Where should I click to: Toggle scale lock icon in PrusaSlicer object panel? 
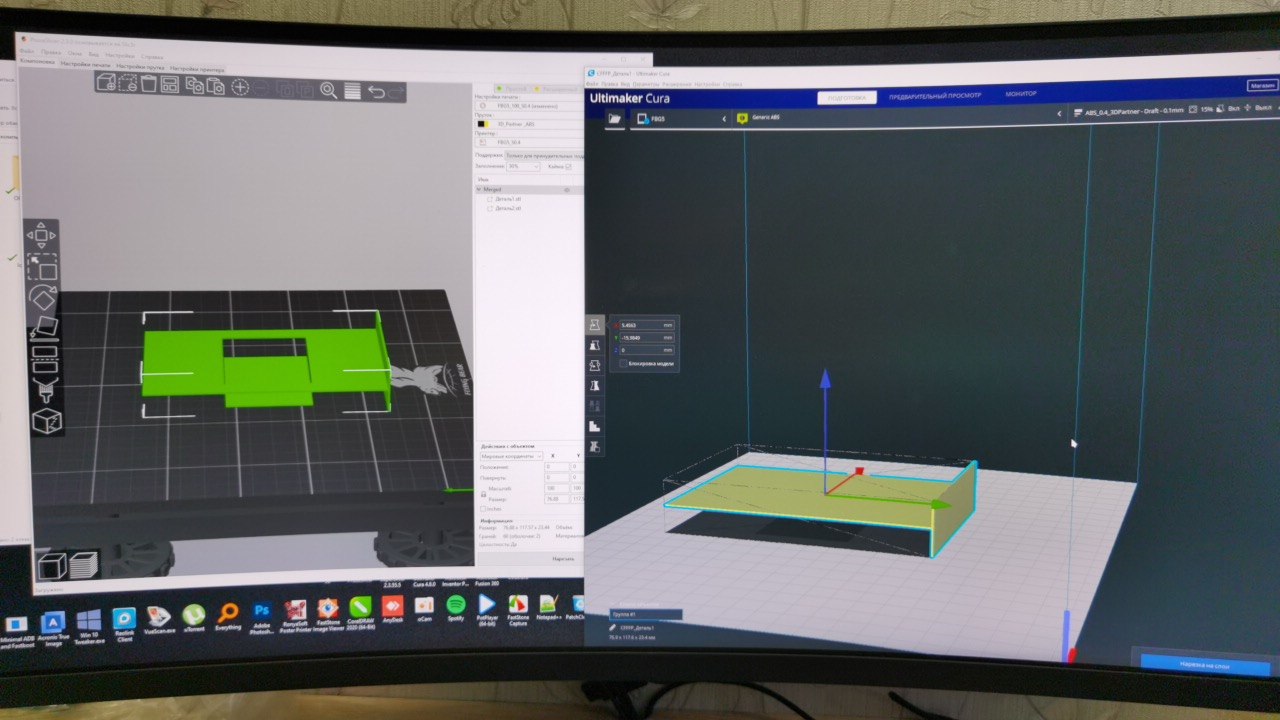click(x=483, y=494)
